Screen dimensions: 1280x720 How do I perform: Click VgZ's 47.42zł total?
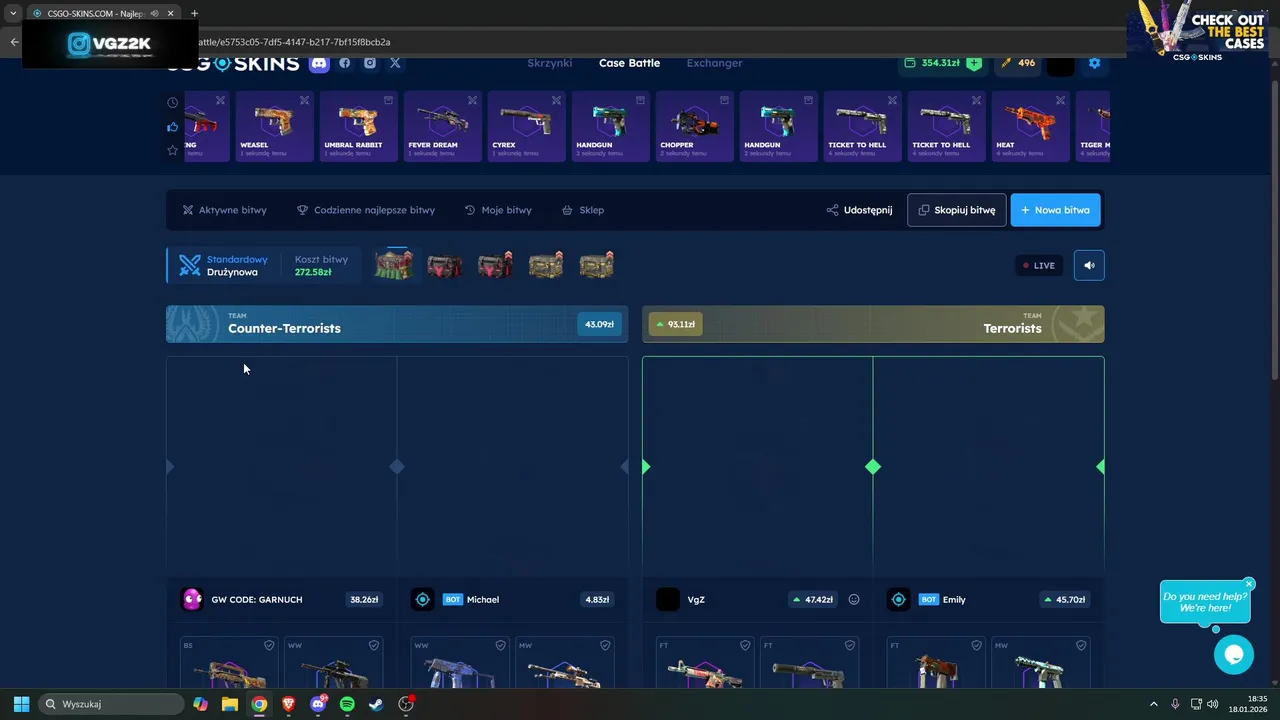click(814, 600)
